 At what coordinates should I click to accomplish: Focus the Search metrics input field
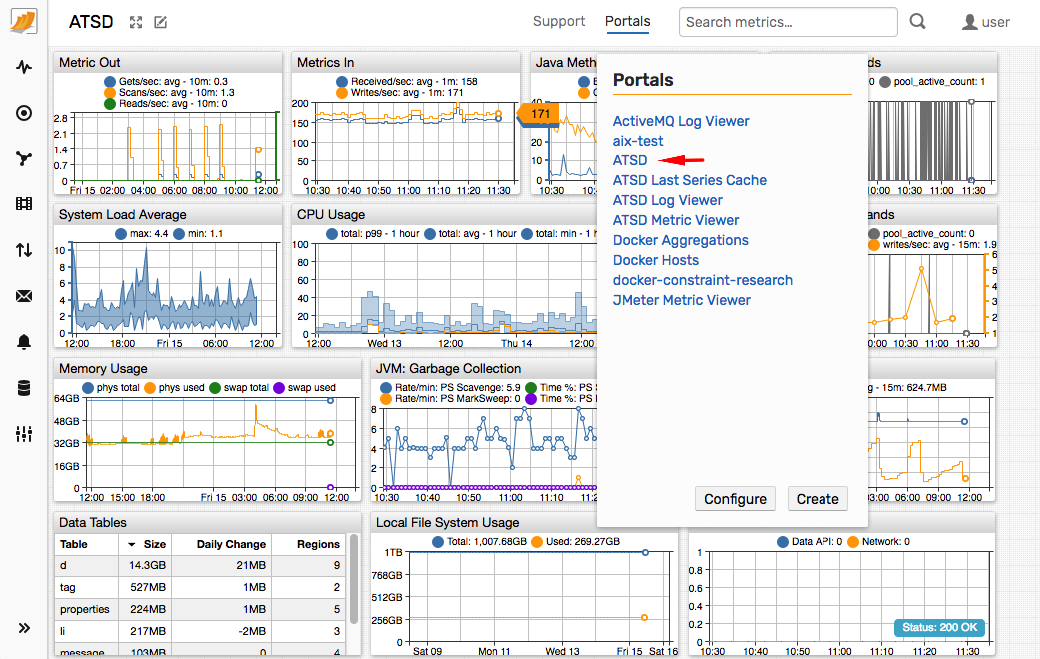(x=788, y=22)
